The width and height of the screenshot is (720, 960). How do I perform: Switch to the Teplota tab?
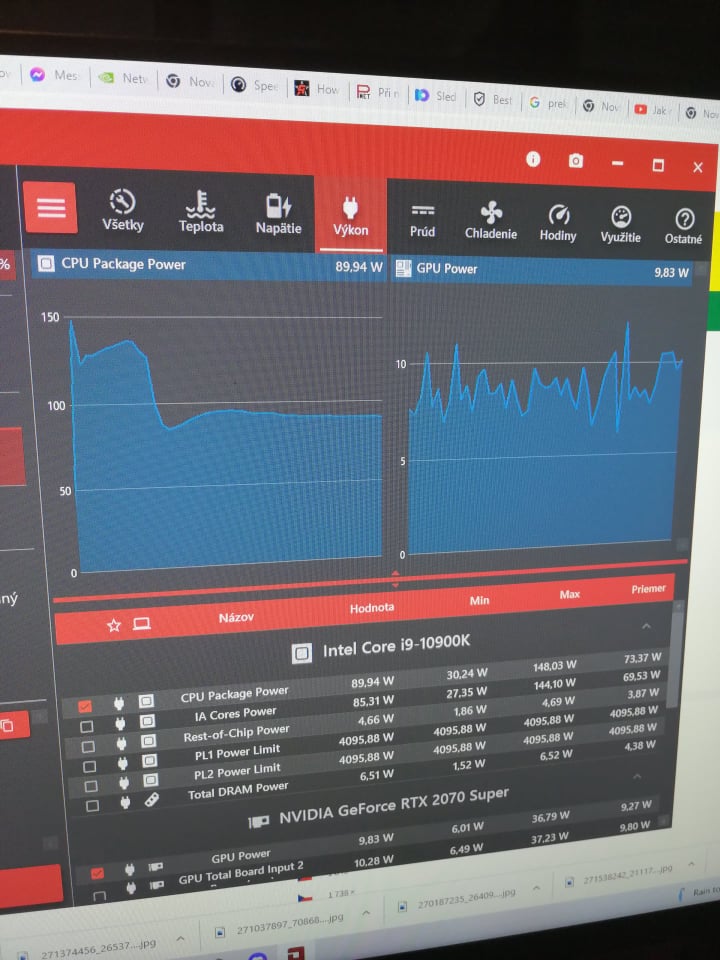coord(201,211)
